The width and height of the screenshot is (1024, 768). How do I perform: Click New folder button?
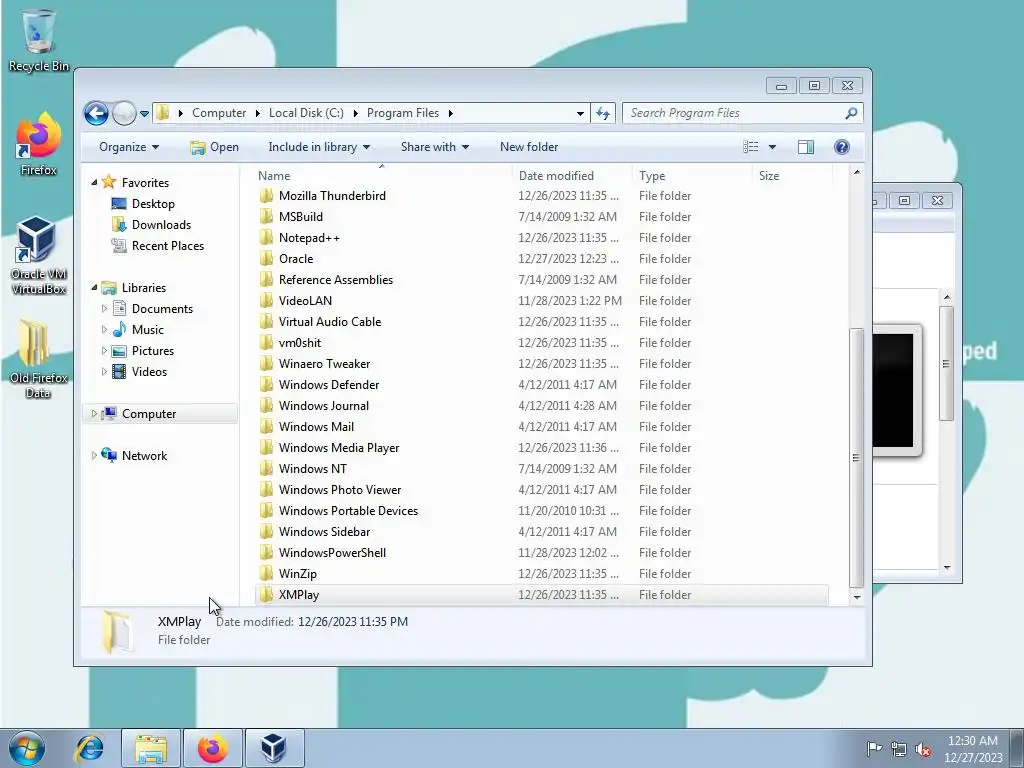pos(529,147)
